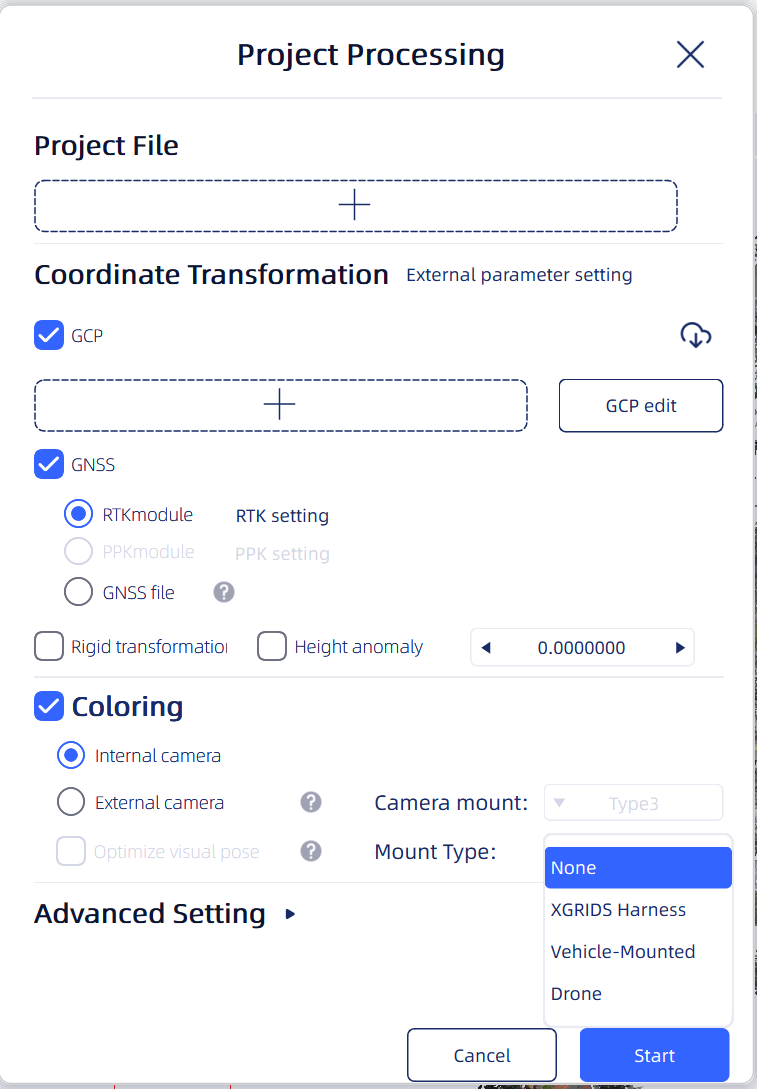Enable the Rigid transformation checkbox

pos(49,646)
